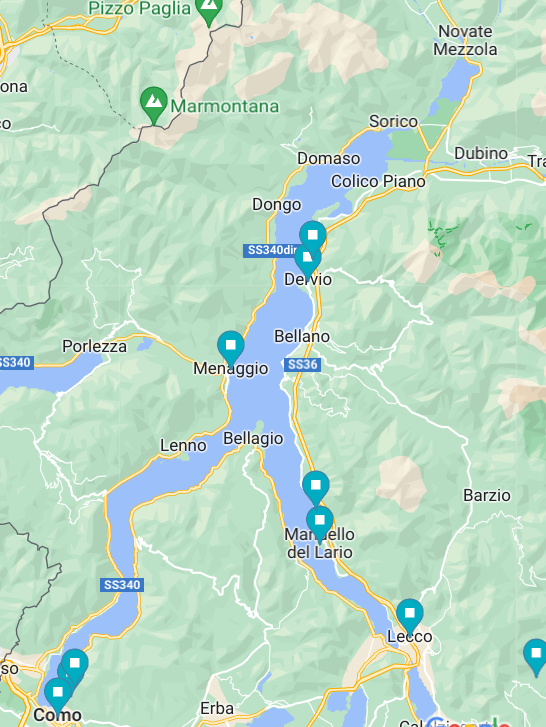Click the SS36 road shield
Viewport: 546px width, 727px height.
point(302,364)
